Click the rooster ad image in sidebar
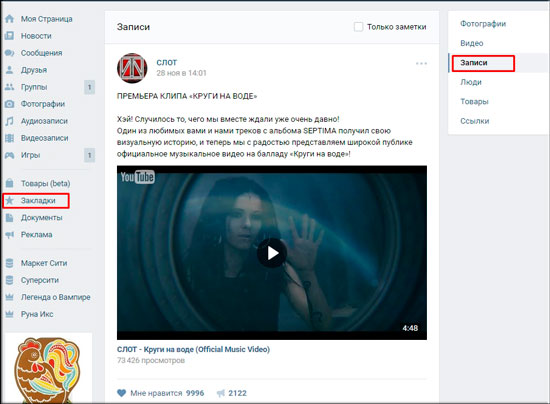This screenshot has width=550, height=404. pyautogui.click(x=48, y=370)
